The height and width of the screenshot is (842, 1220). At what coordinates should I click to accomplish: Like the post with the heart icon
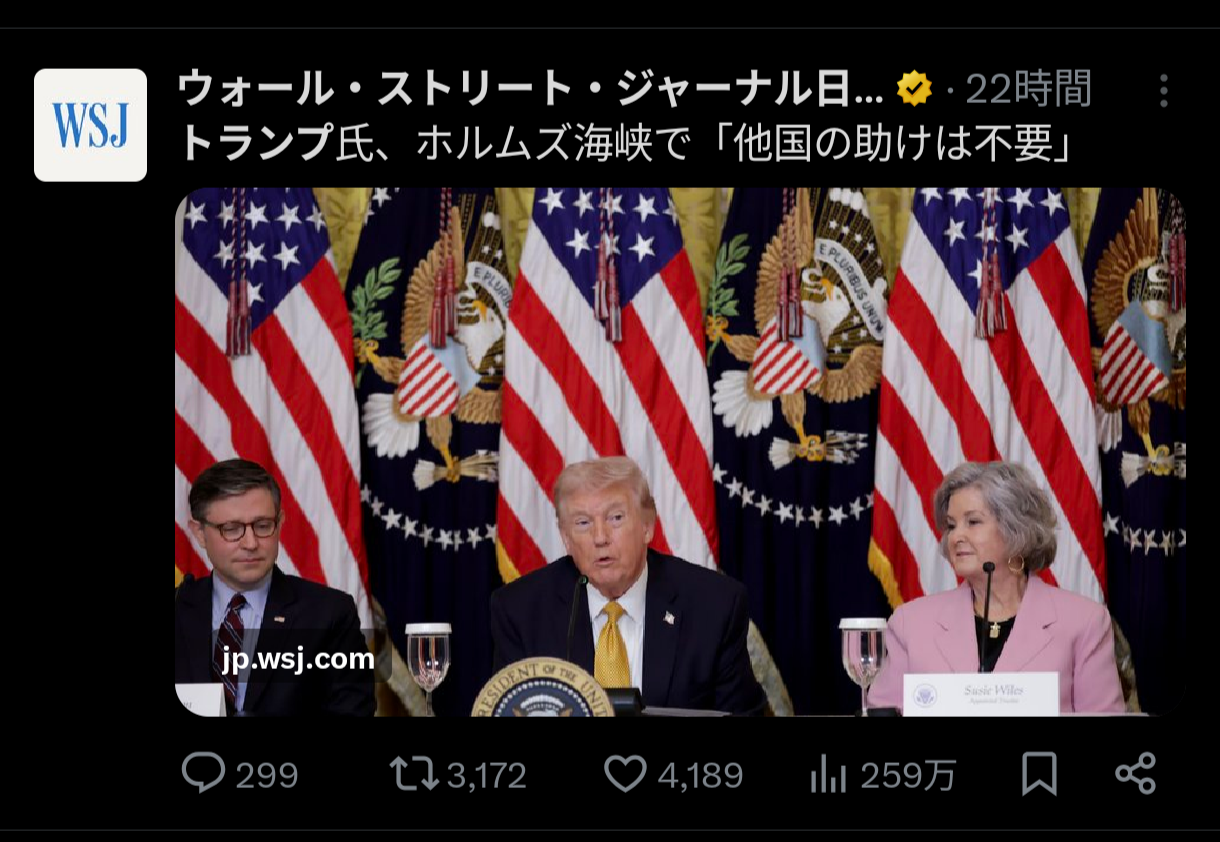point(626,774)
